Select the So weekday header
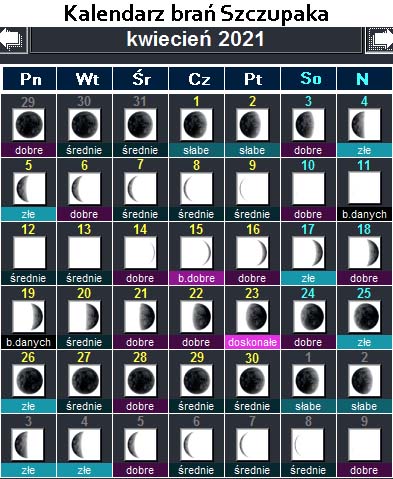Image resolution: width=393 pixels, height=479 pixels. click(x=308, y=79)
